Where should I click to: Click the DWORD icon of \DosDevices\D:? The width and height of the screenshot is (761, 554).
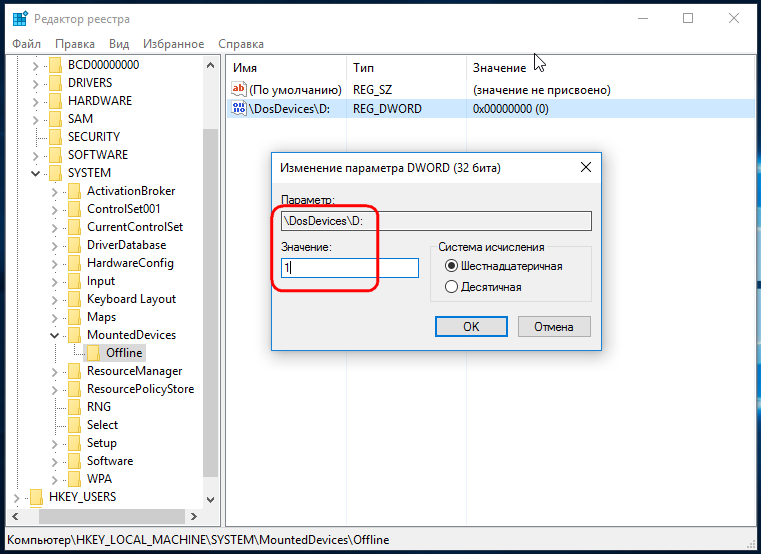tap(238, 108)
